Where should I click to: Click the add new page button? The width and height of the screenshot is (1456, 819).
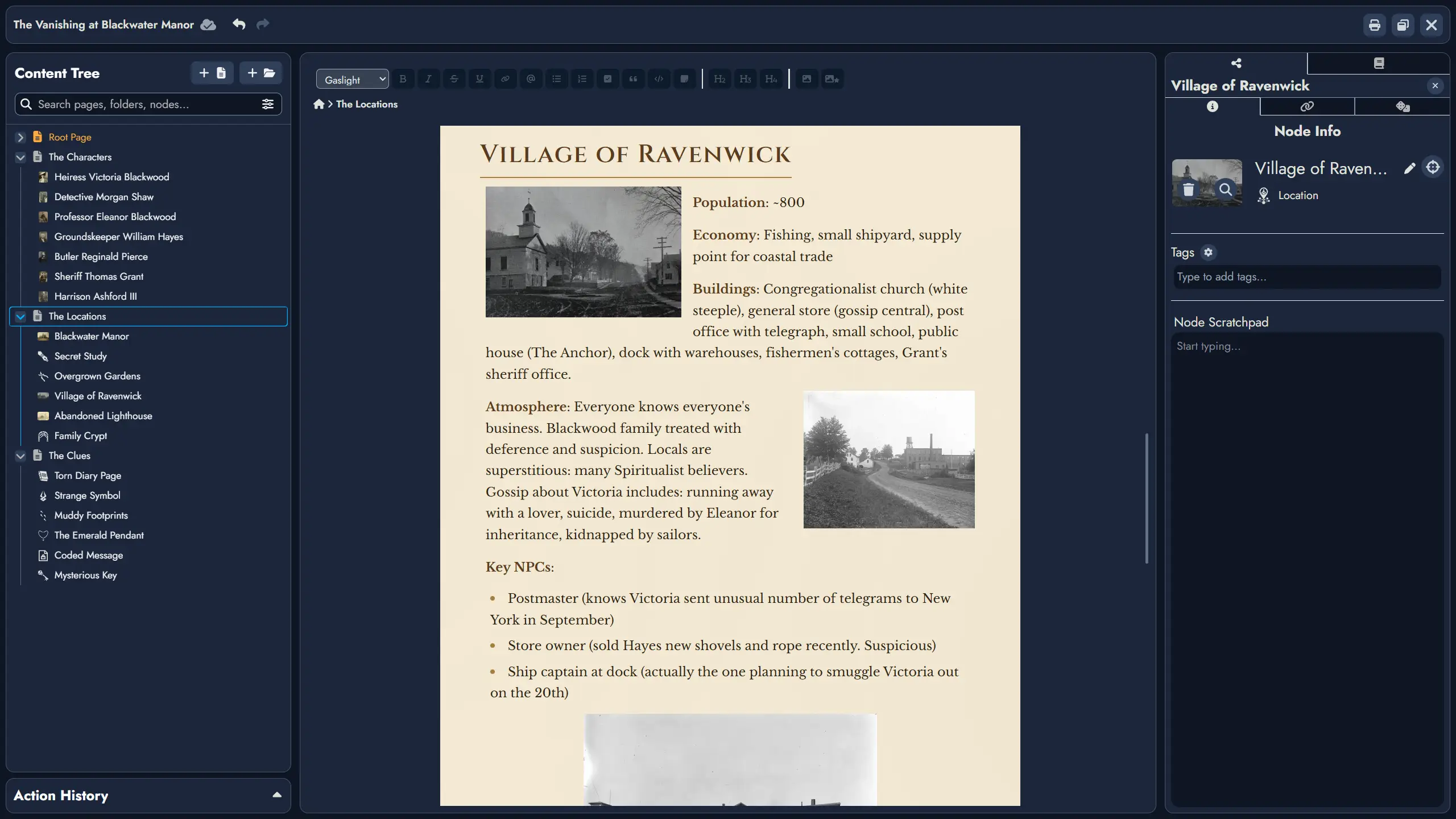pos(212,73)
